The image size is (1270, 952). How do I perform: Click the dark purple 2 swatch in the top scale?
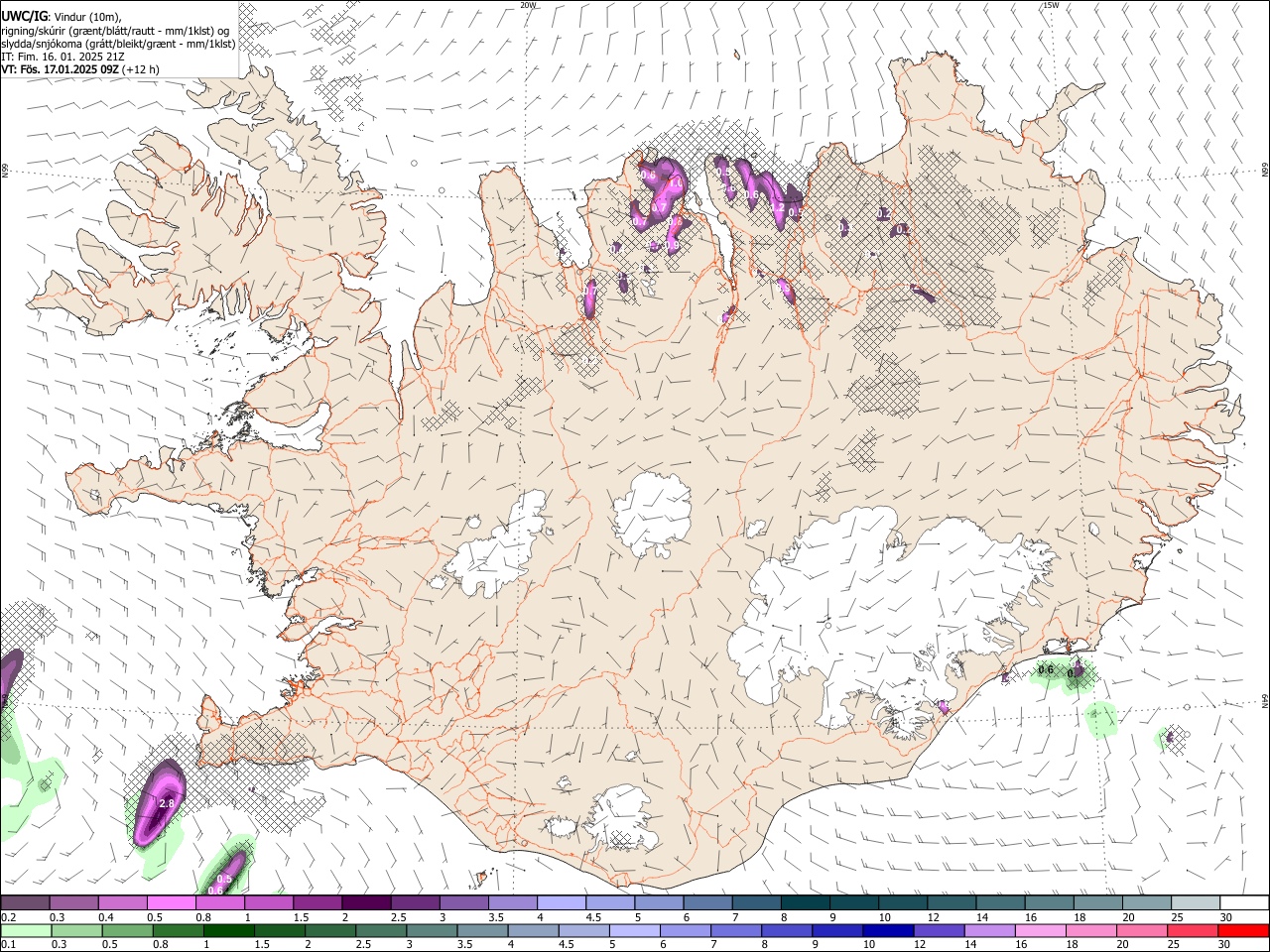coord(365,902)
